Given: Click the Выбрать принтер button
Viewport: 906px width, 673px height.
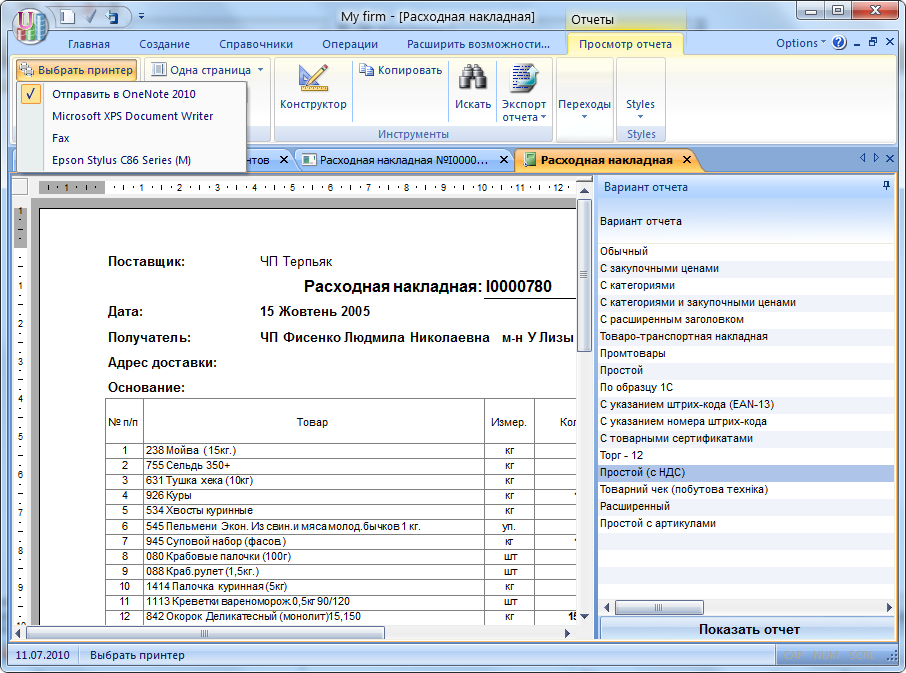Looking at the screenshot, I should click(x=77, y=70).
